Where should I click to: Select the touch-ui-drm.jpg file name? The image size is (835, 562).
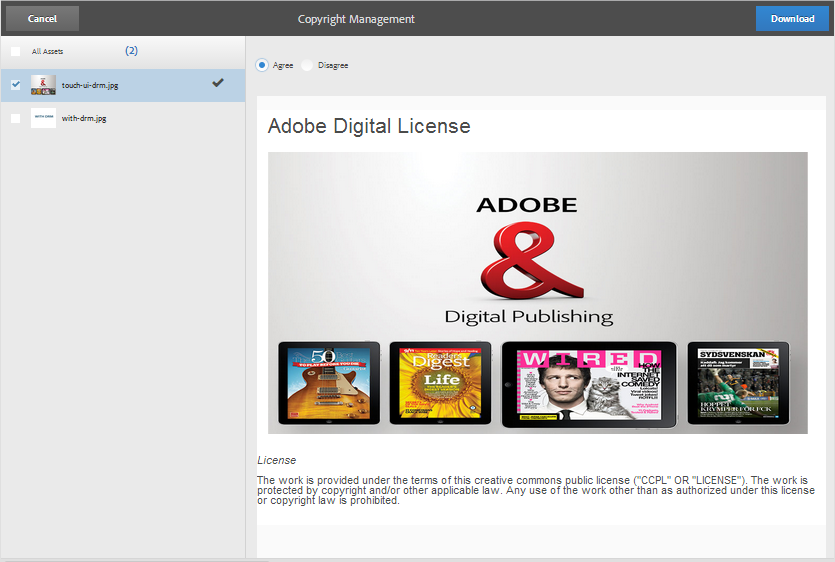click(x=90, y=85)
